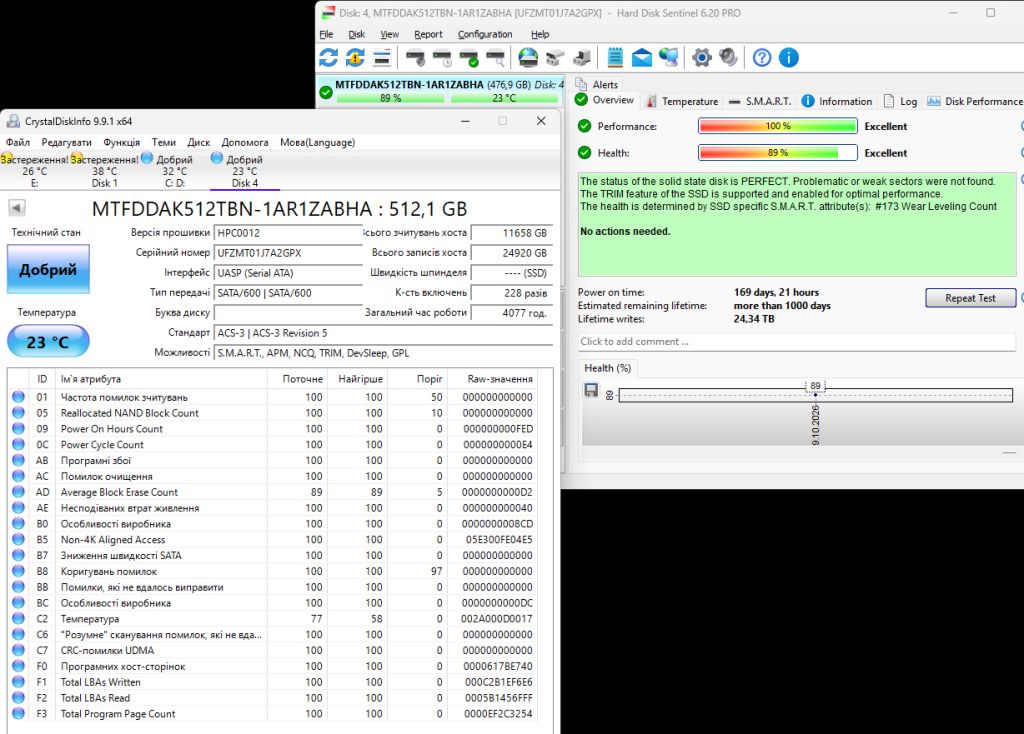Viewport: 1024px width, 734px height.
Task: Click the speaker sound icon in Sentinel toolbar
Action: pyautogui.click(x=728, y=57)
